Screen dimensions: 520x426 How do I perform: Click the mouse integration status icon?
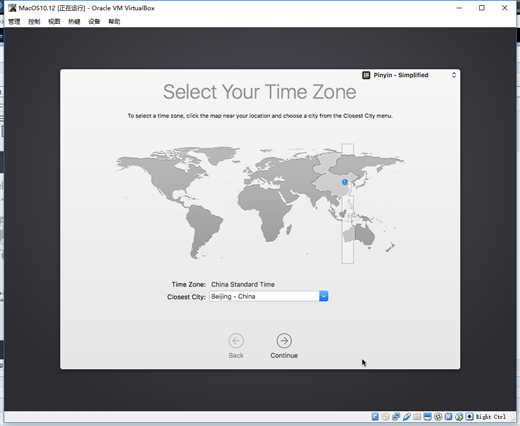click(x=459, y=416)
